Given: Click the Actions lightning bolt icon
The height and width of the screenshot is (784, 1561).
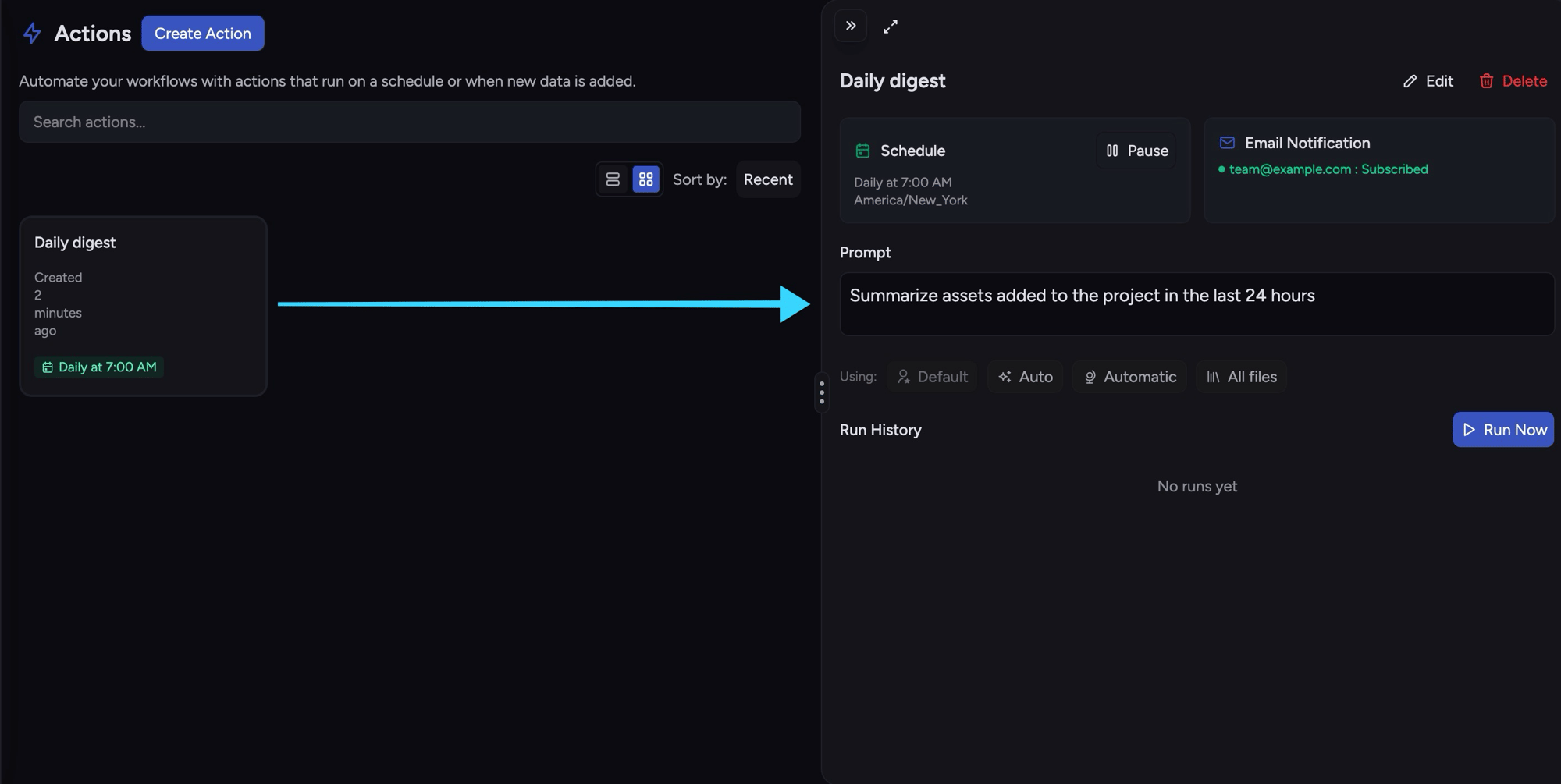Looking at the screenshot, I should [x=32, y=34].
